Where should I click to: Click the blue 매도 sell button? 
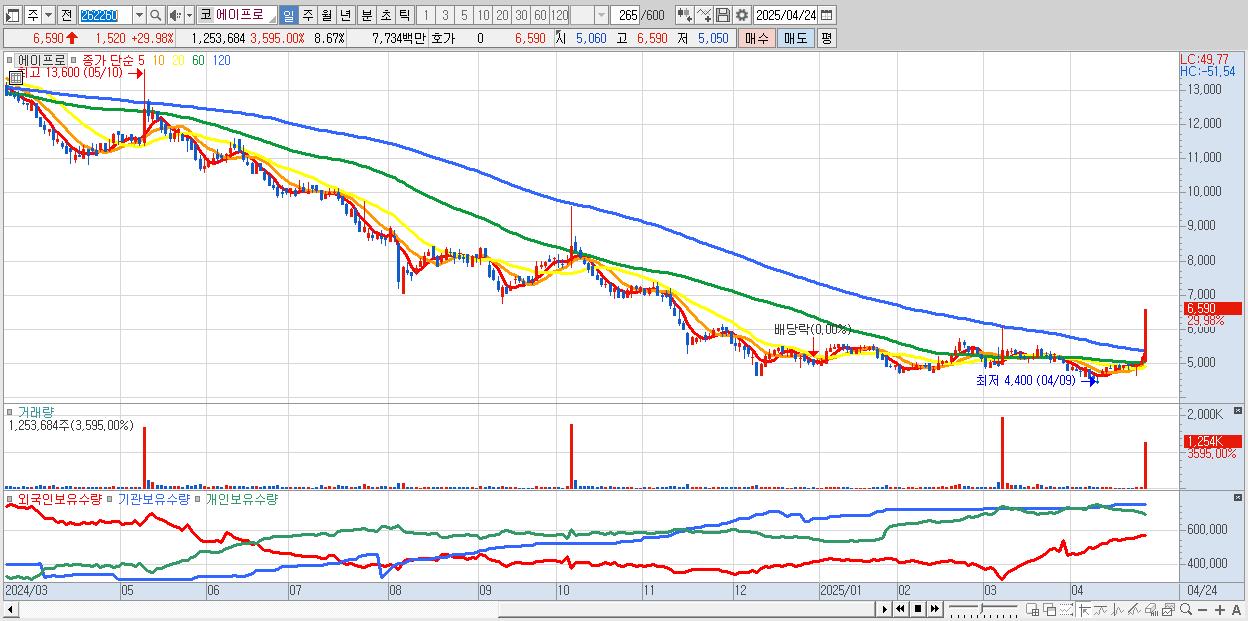(796, 38)
